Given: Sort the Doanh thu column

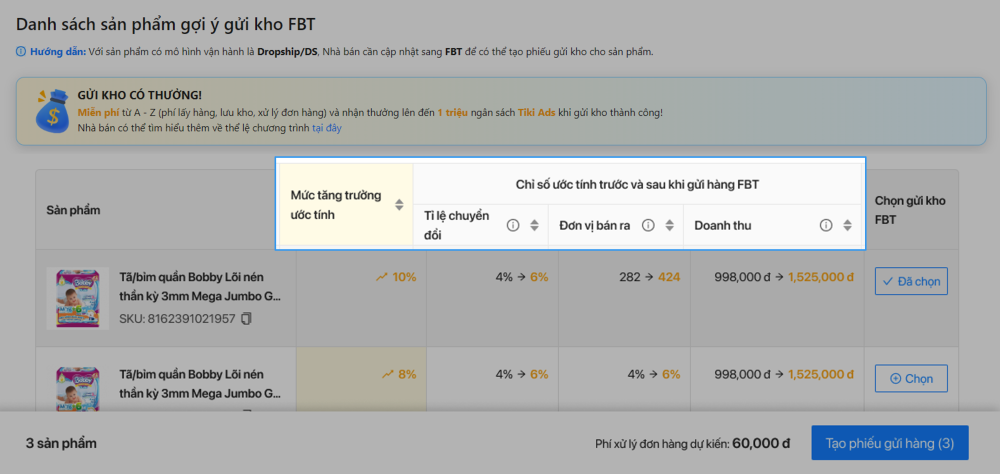Looking at the screenshot, I should tap(847, 225).
